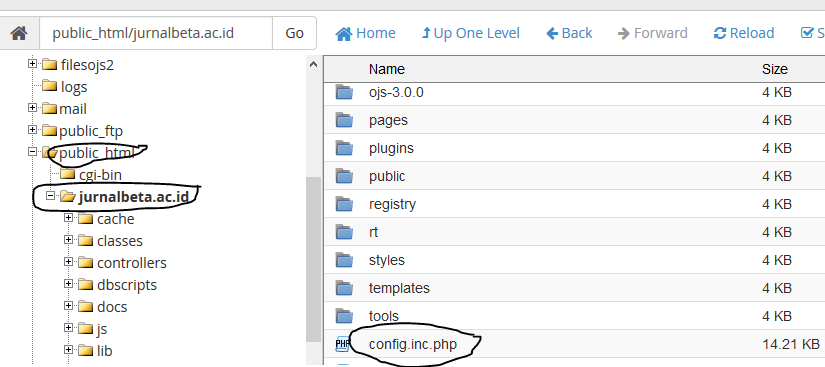Click the ojs-3.0.0 folder icon
Screen dimensions: 825x367
tap(344, 92)
